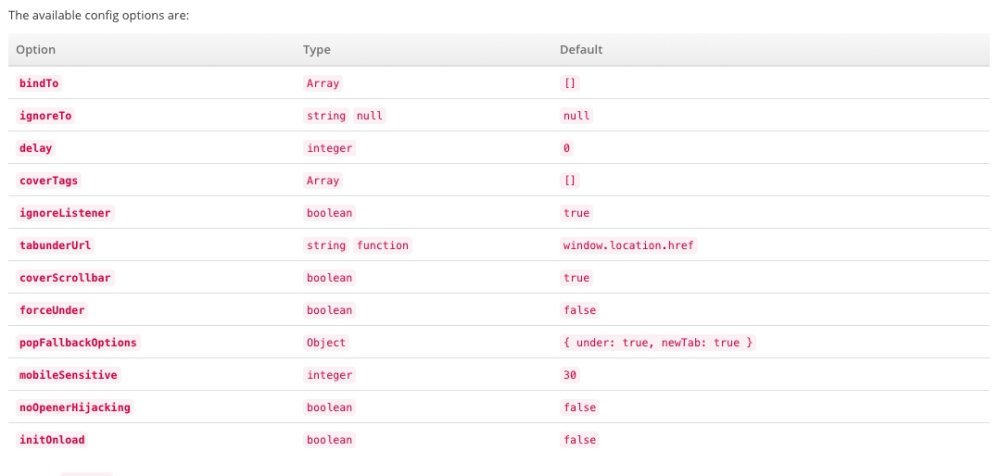Screen dimensions: 1000x476
Task: Click the Type column header
Action: point(316,50)
